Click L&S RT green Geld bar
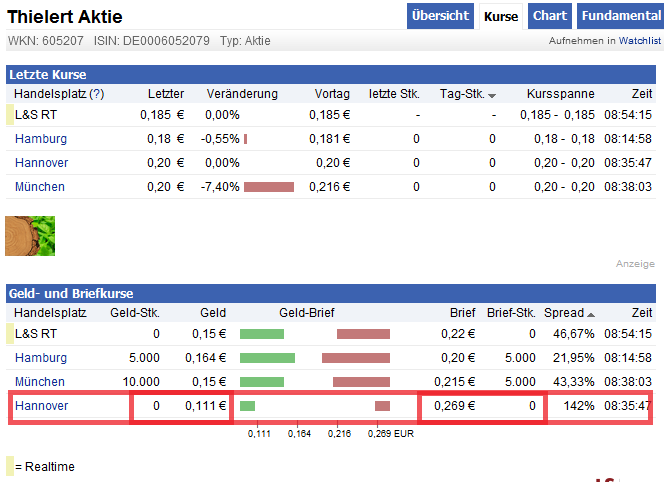The width and height of the screenshot is (664, 482). point(262,334)
